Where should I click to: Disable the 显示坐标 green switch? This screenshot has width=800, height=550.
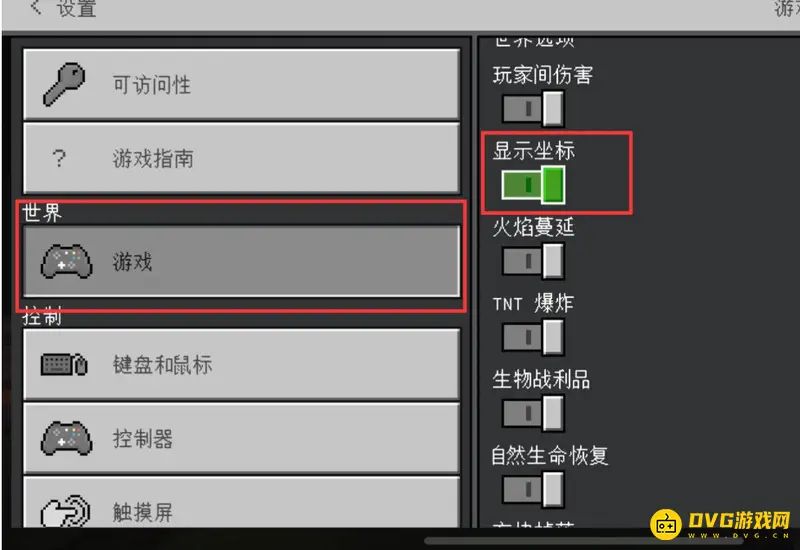pyautogui.click(x=533, y=185)
